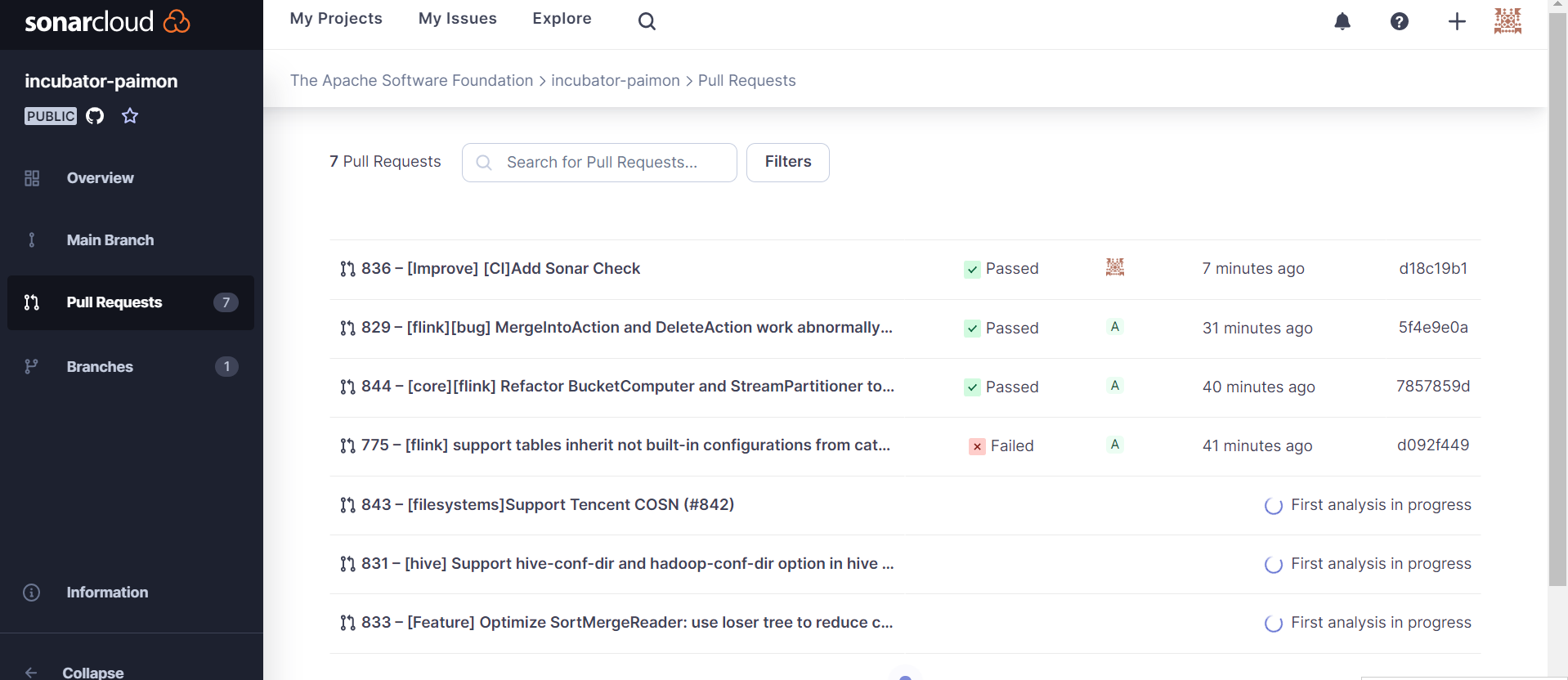Click the commit hash 5f4e9e0a
This screenshot has height=680, width=1568.
[1433, 328]
